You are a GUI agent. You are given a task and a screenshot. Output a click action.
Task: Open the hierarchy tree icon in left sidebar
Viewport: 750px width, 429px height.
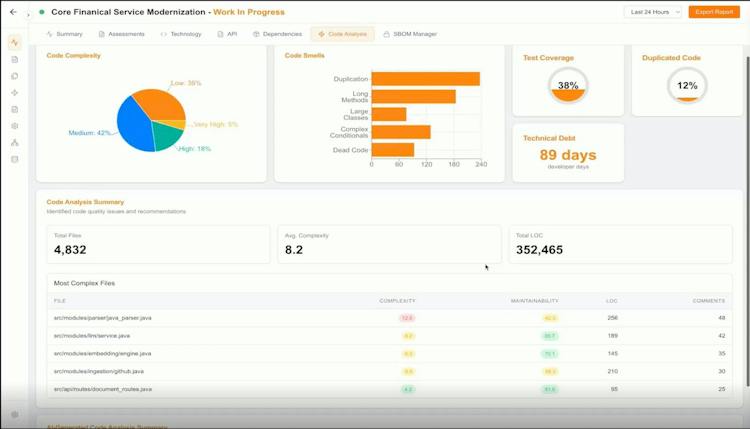(x=15, y=143)
